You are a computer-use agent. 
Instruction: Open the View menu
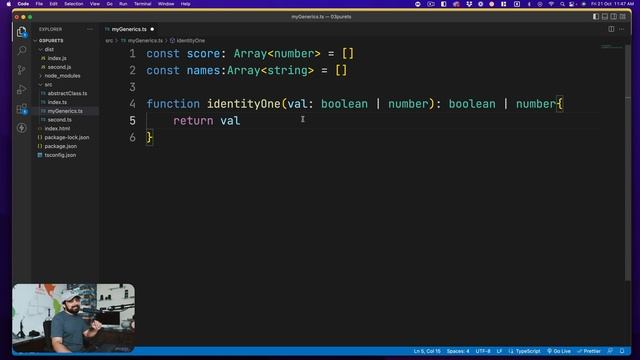(95, 4)
